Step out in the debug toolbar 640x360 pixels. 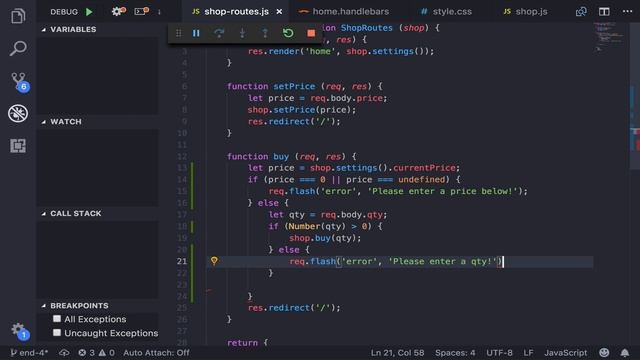265,33
